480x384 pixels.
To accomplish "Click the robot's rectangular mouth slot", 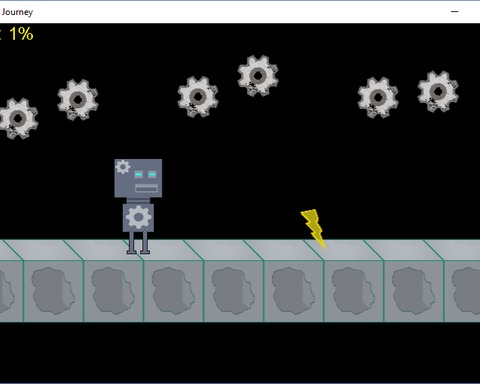I will pyautogui.click(x=146, y=189).
